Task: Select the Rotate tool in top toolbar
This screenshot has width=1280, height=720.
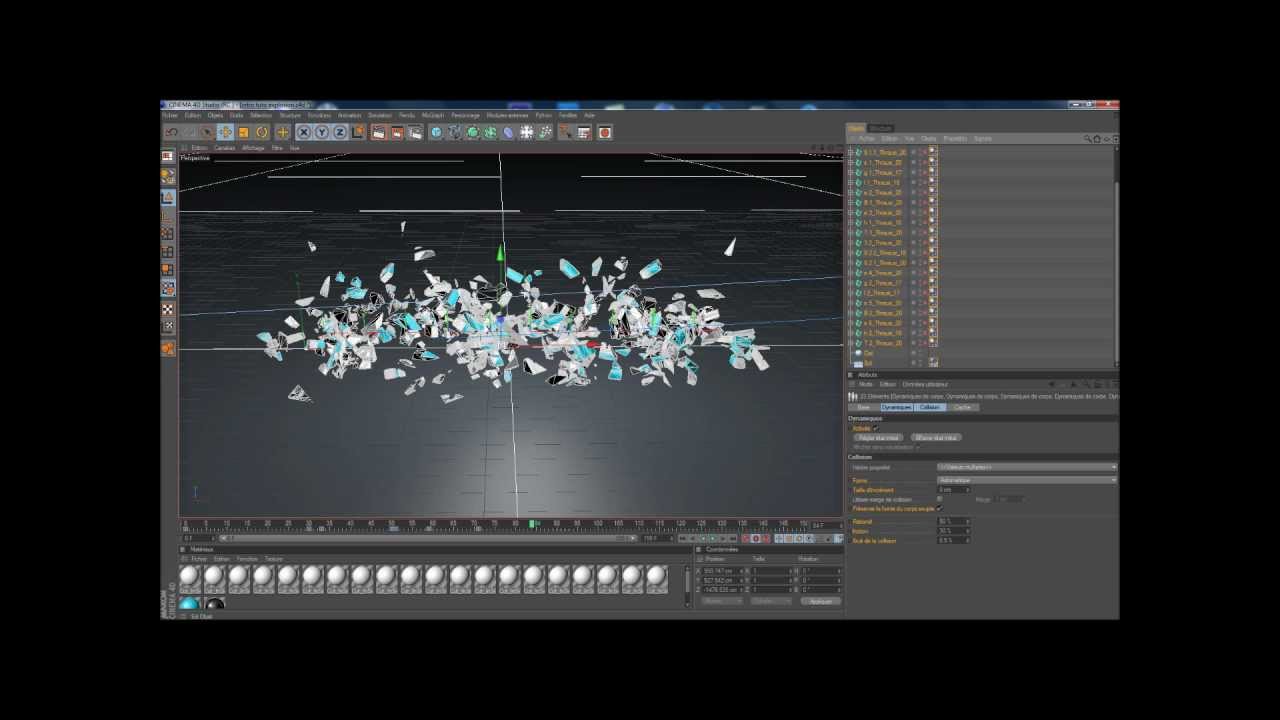Action: [x=262, y=132]
